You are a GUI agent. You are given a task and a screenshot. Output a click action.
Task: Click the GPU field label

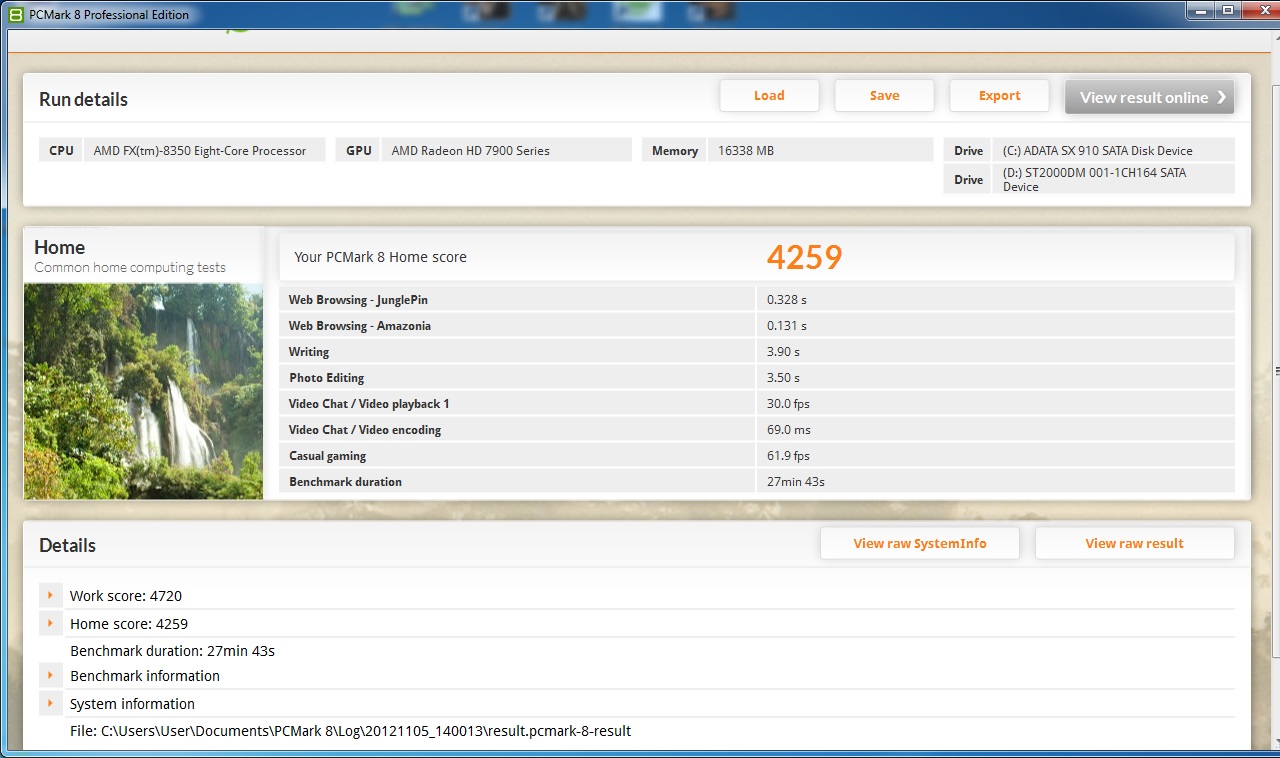click(359, 151)
